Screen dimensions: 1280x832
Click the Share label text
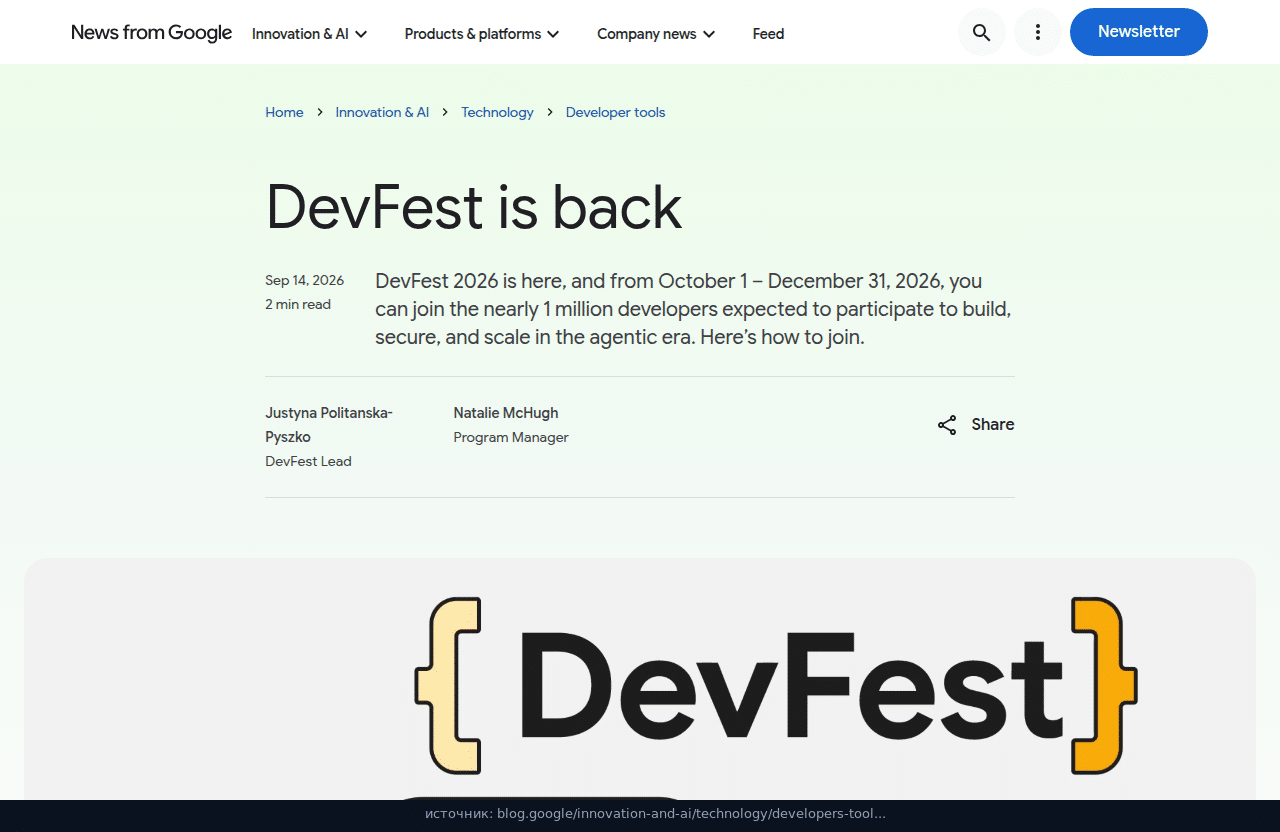coord(993,425)
